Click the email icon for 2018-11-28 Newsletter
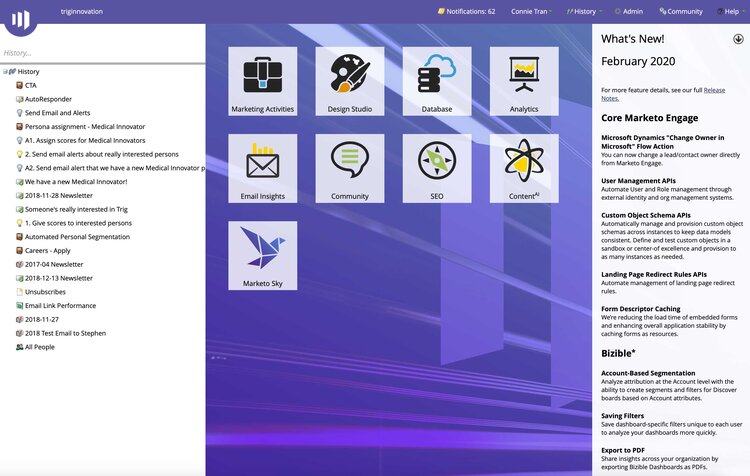This screenshot has width=750, height=476. point(20,196)
